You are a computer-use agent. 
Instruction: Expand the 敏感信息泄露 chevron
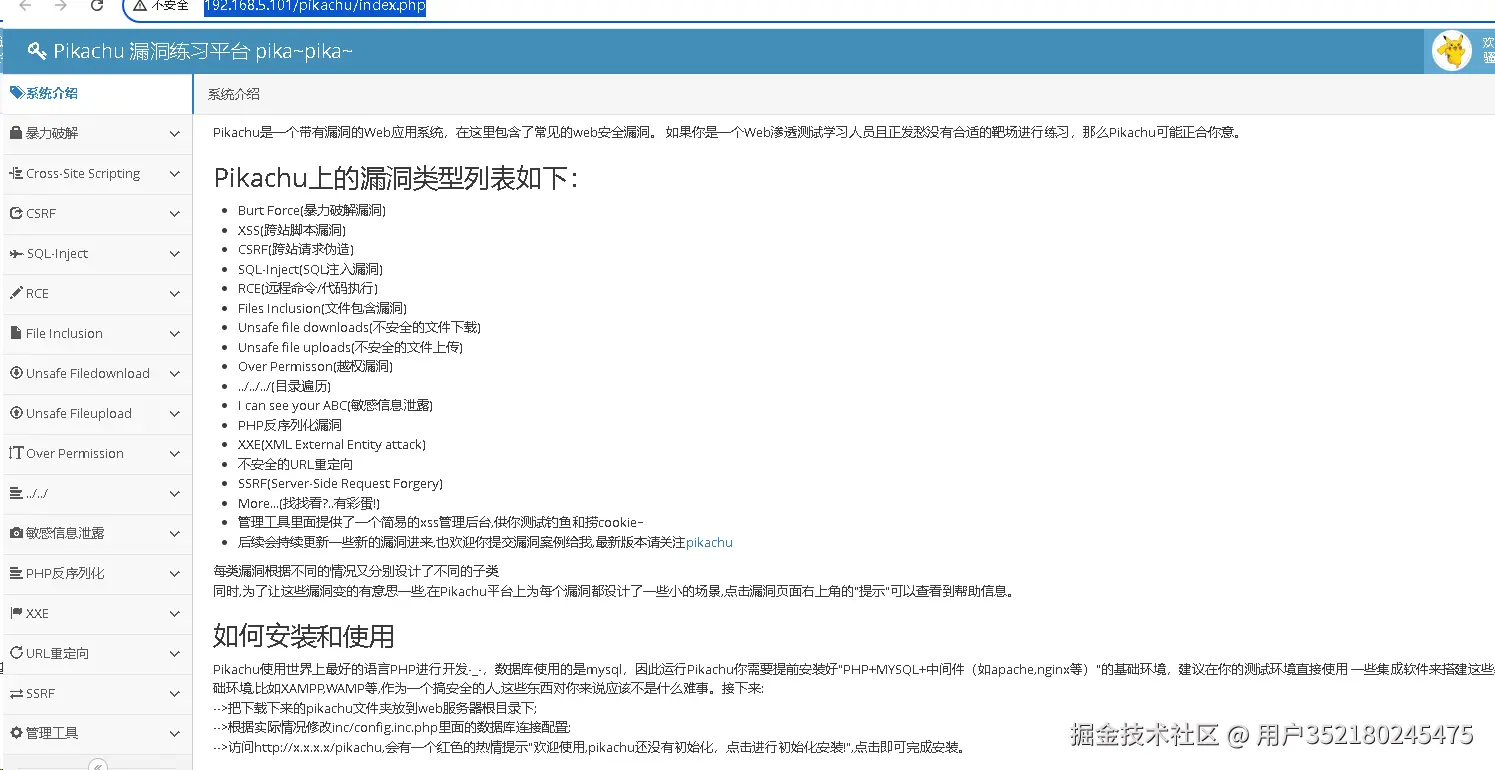pyautogui.click(x=175, y=534)
